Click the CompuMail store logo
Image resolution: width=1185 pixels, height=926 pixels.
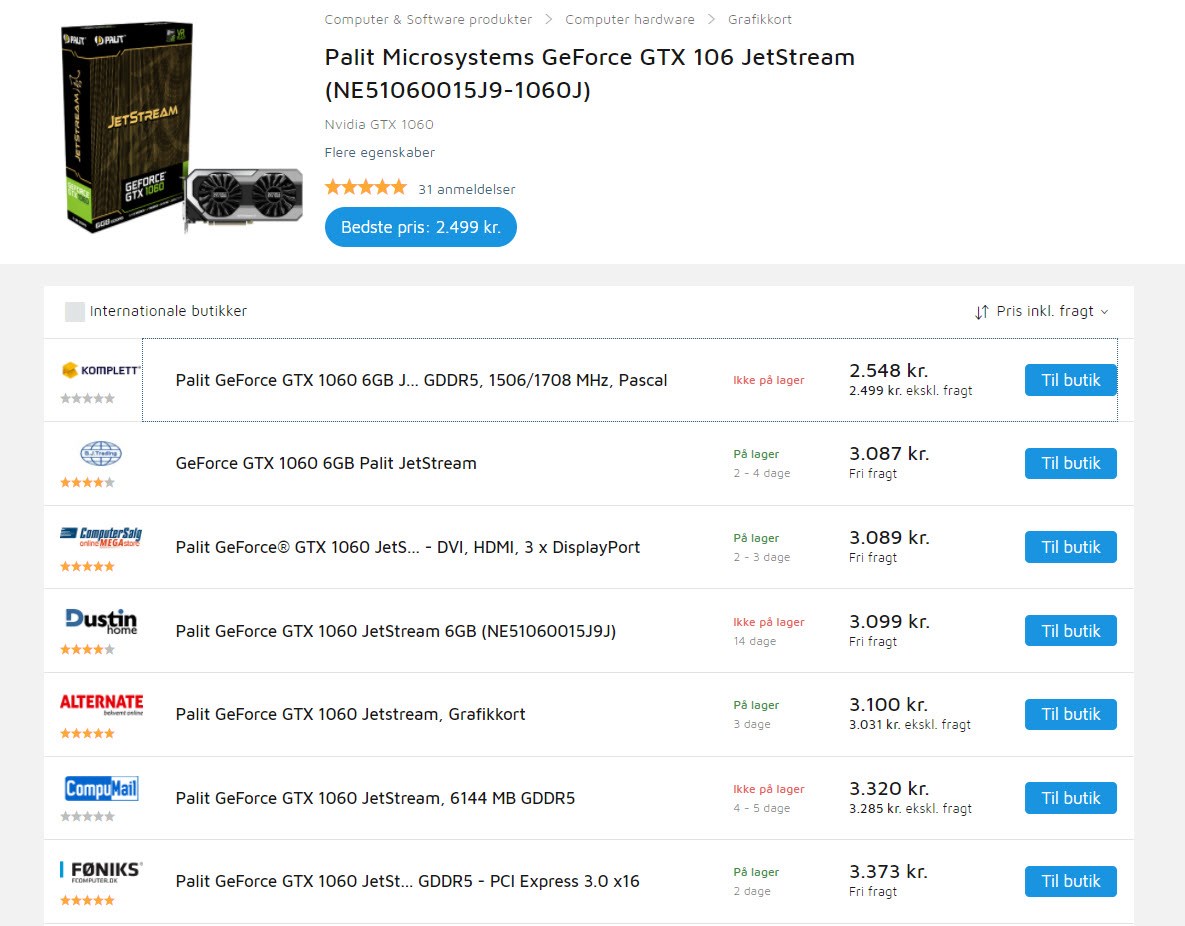pos(100,788)
